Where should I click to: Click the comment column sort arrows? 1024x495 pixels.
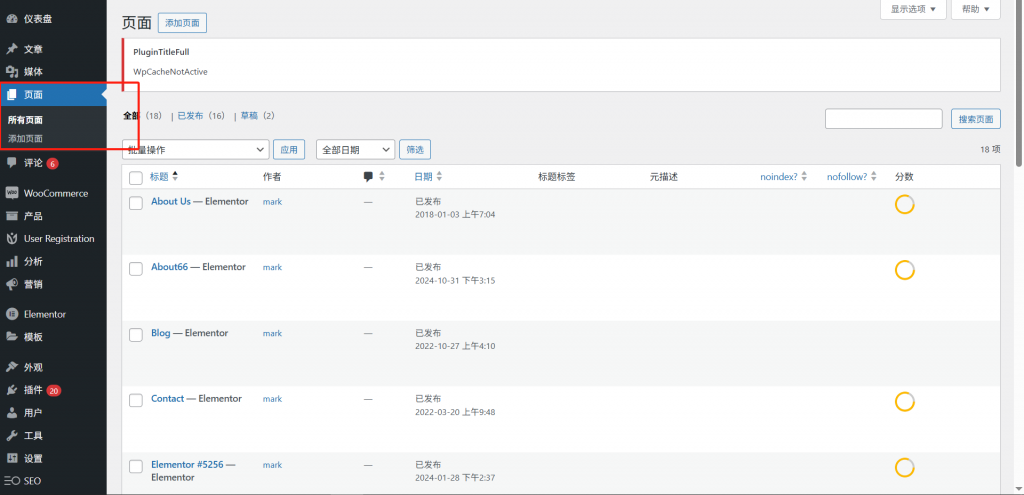[x=382, y=176]
